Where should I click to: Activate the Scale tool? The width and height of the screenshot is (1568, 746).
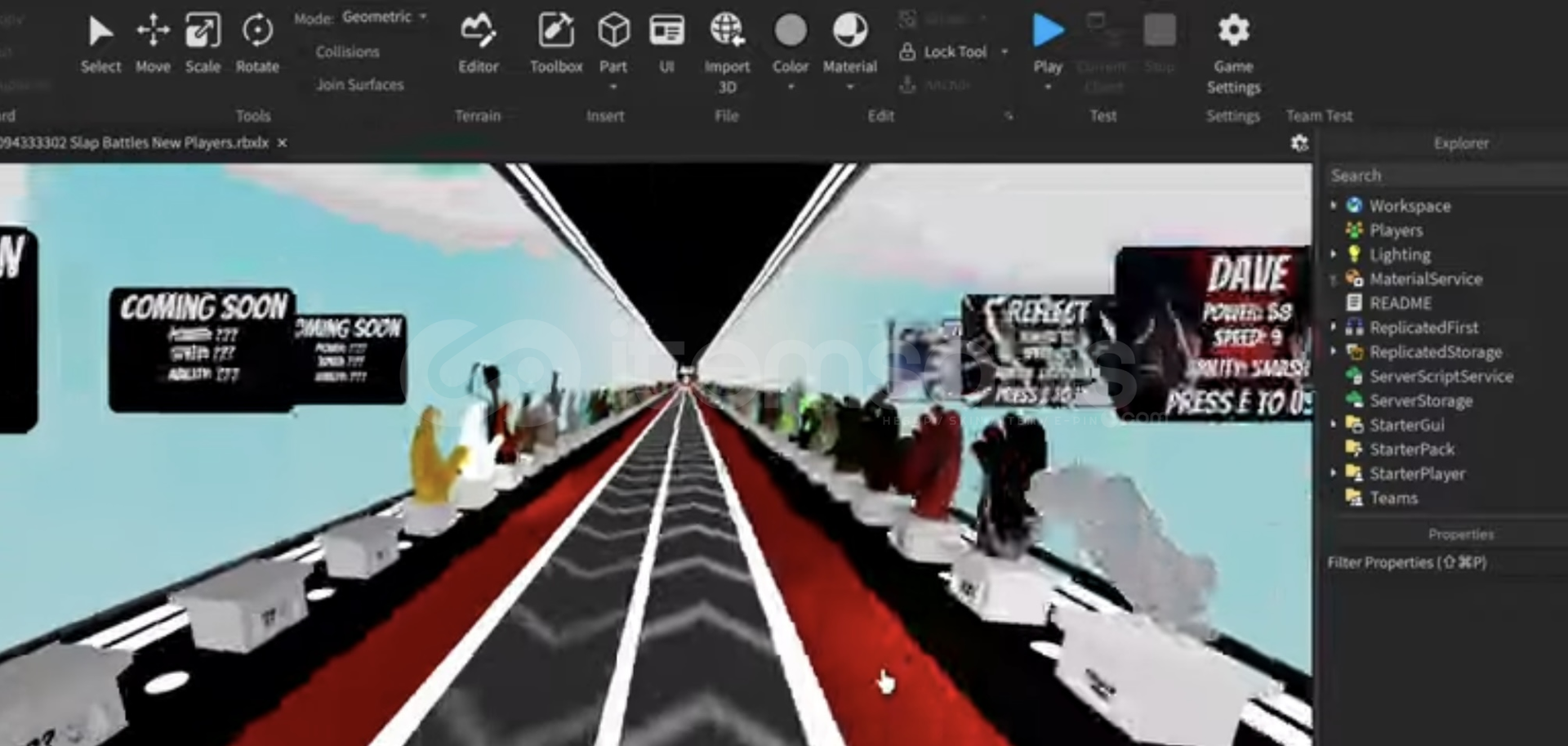[203, 44]
